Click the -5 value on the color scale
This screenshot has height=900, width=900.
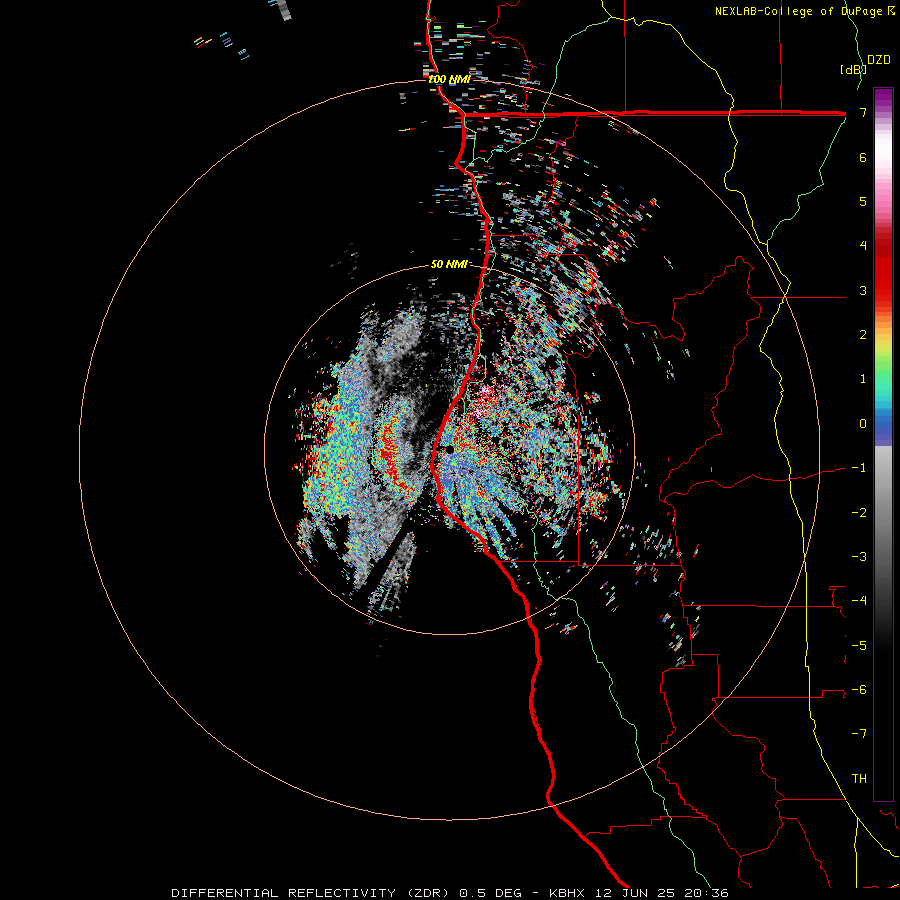[x=859, y=646]
